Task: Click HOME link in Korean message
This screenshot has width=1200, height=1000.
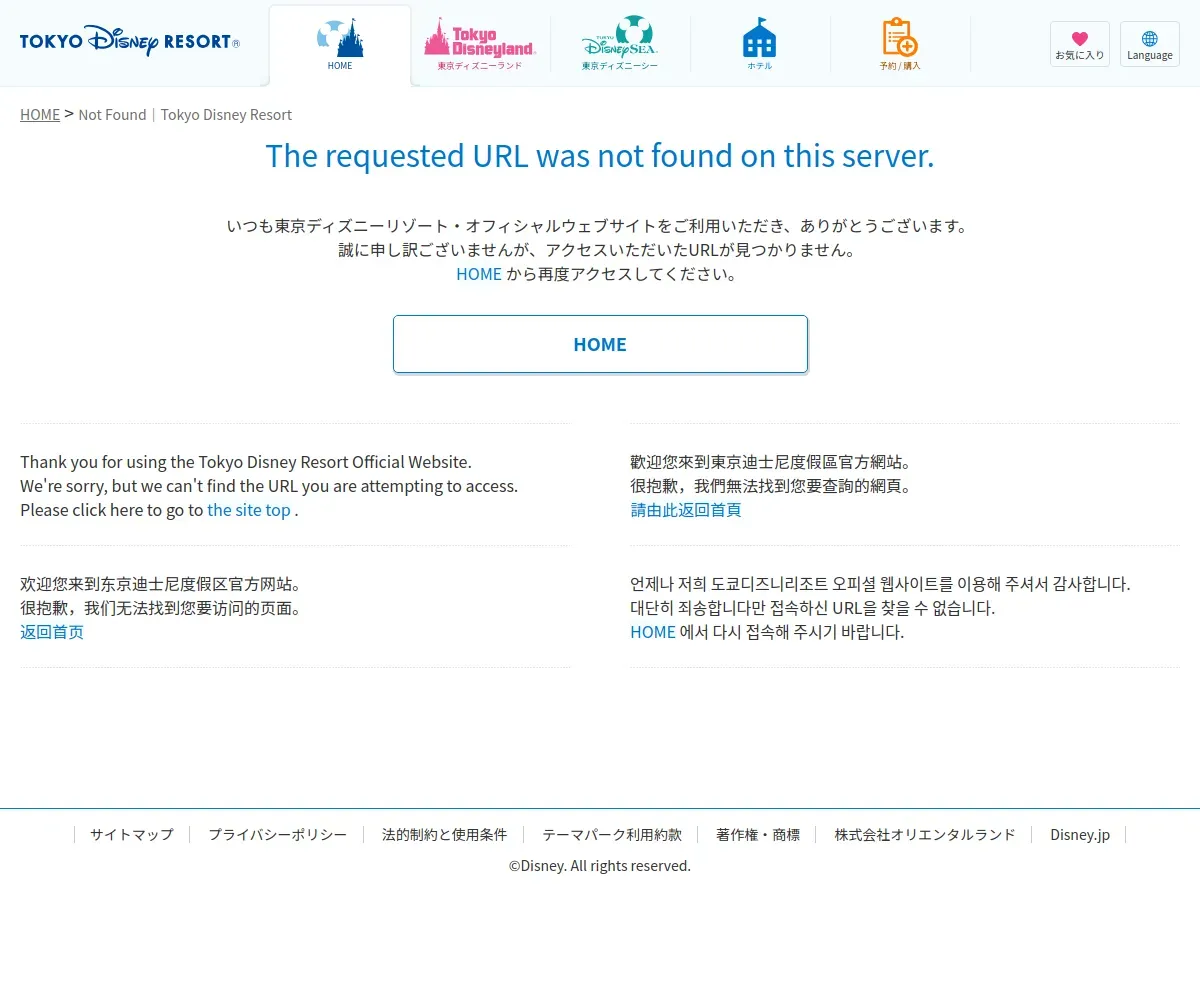Action: click(653, 632)
